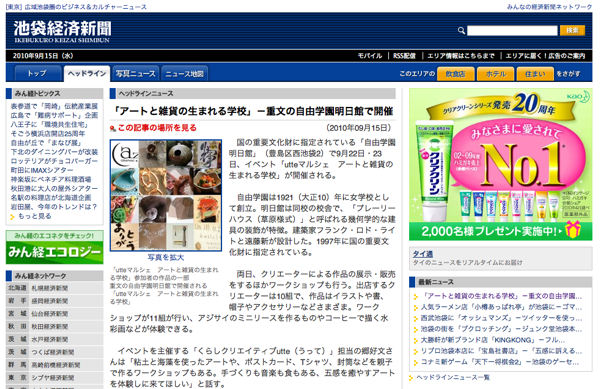Switch to the トップ tab
This screenshot has width=600, height=389.
37,73
